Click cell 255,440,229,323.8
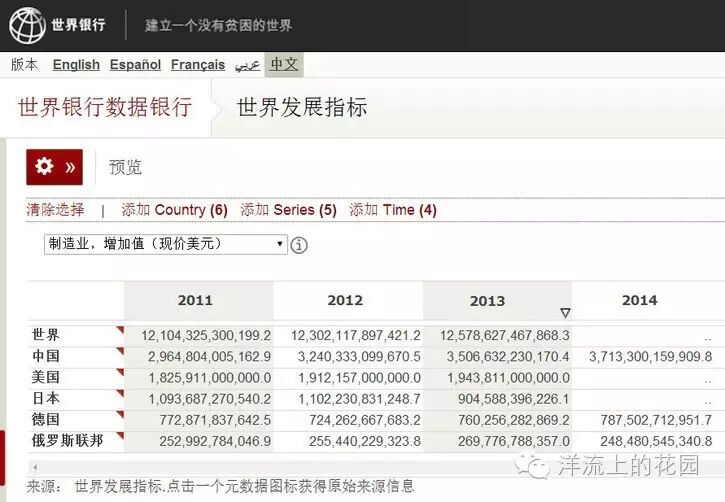Screen dimensions: 725x502 (365, 441)
